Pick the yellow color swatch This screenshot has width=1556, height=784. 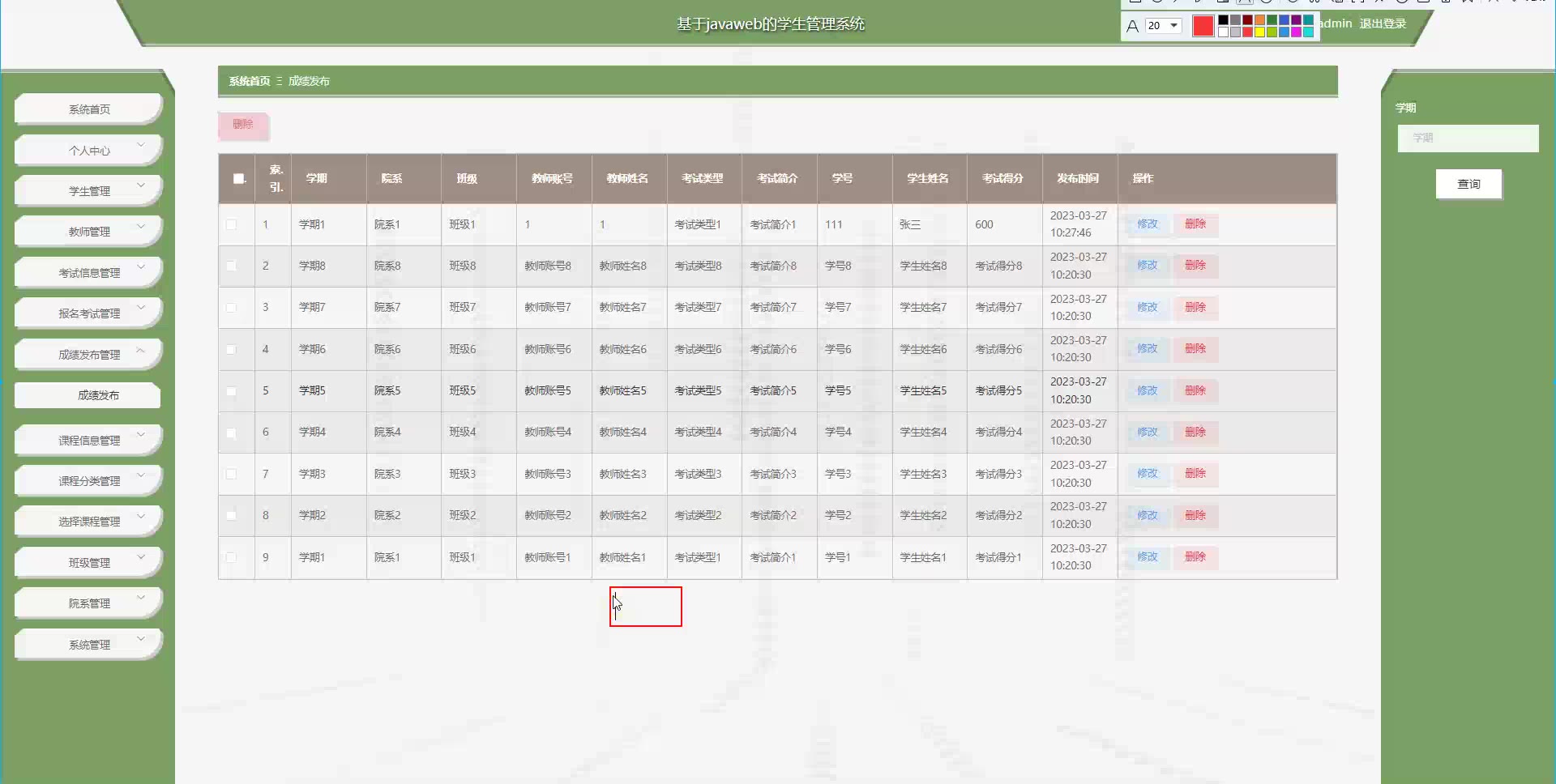(x=1259, y=32)
